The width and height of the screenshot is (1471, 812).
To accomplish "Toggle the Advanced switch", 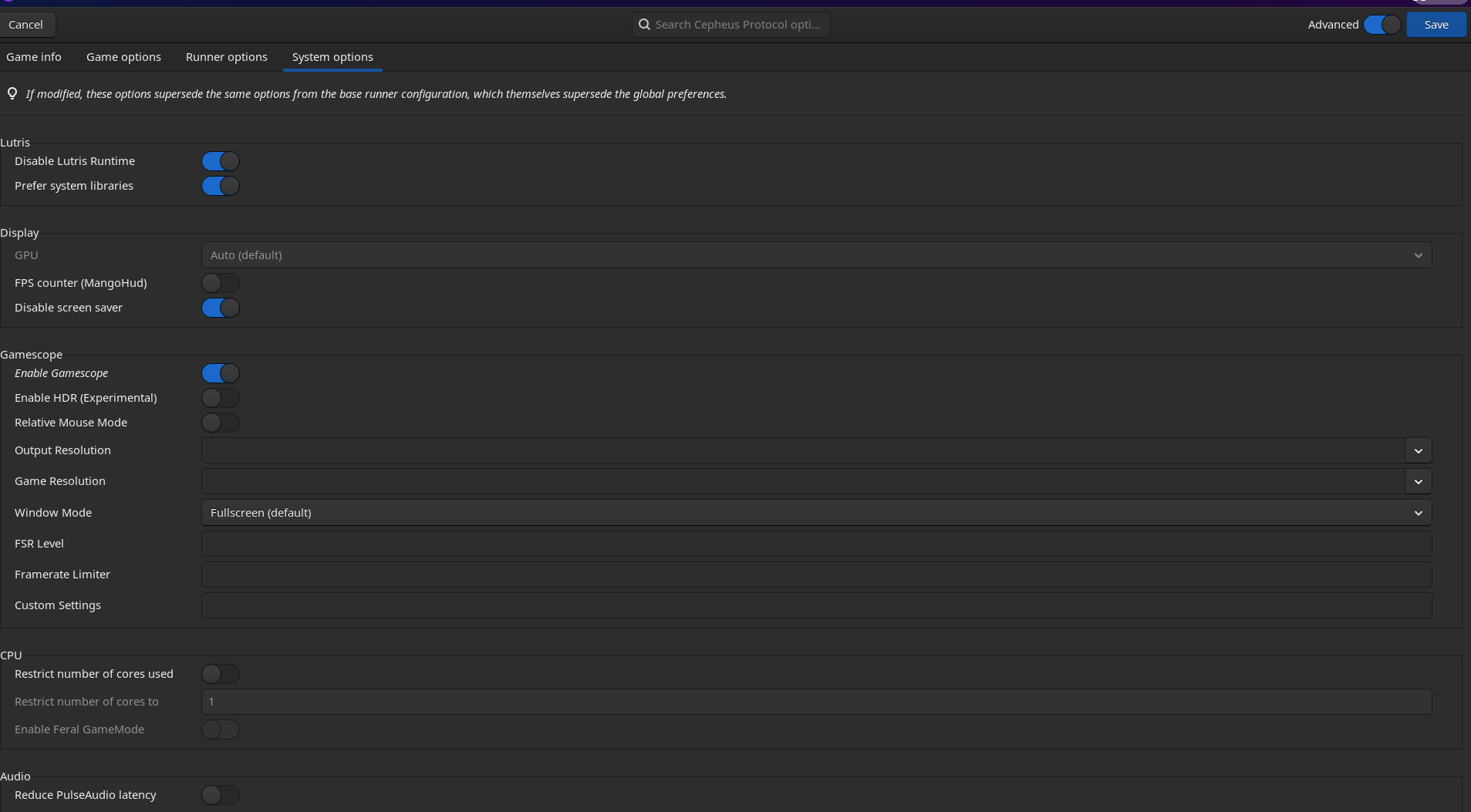I will coord(1382,25).
